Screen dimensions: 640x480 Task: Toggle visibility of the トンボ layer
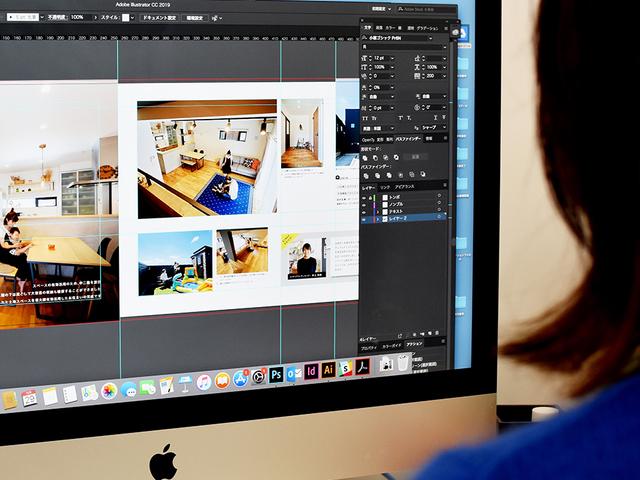point(363,195)
